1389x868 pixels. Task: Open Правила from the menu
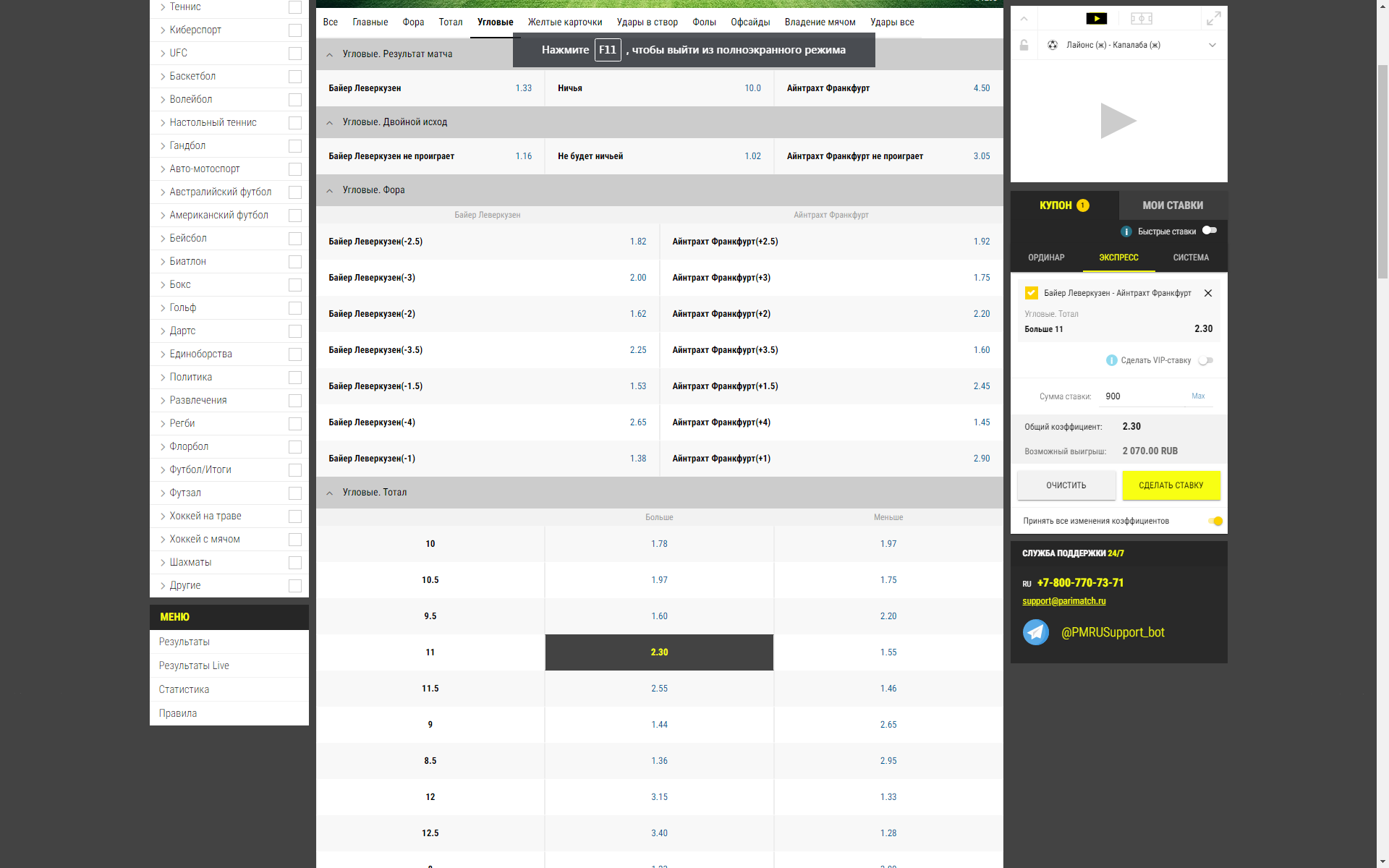178,713
